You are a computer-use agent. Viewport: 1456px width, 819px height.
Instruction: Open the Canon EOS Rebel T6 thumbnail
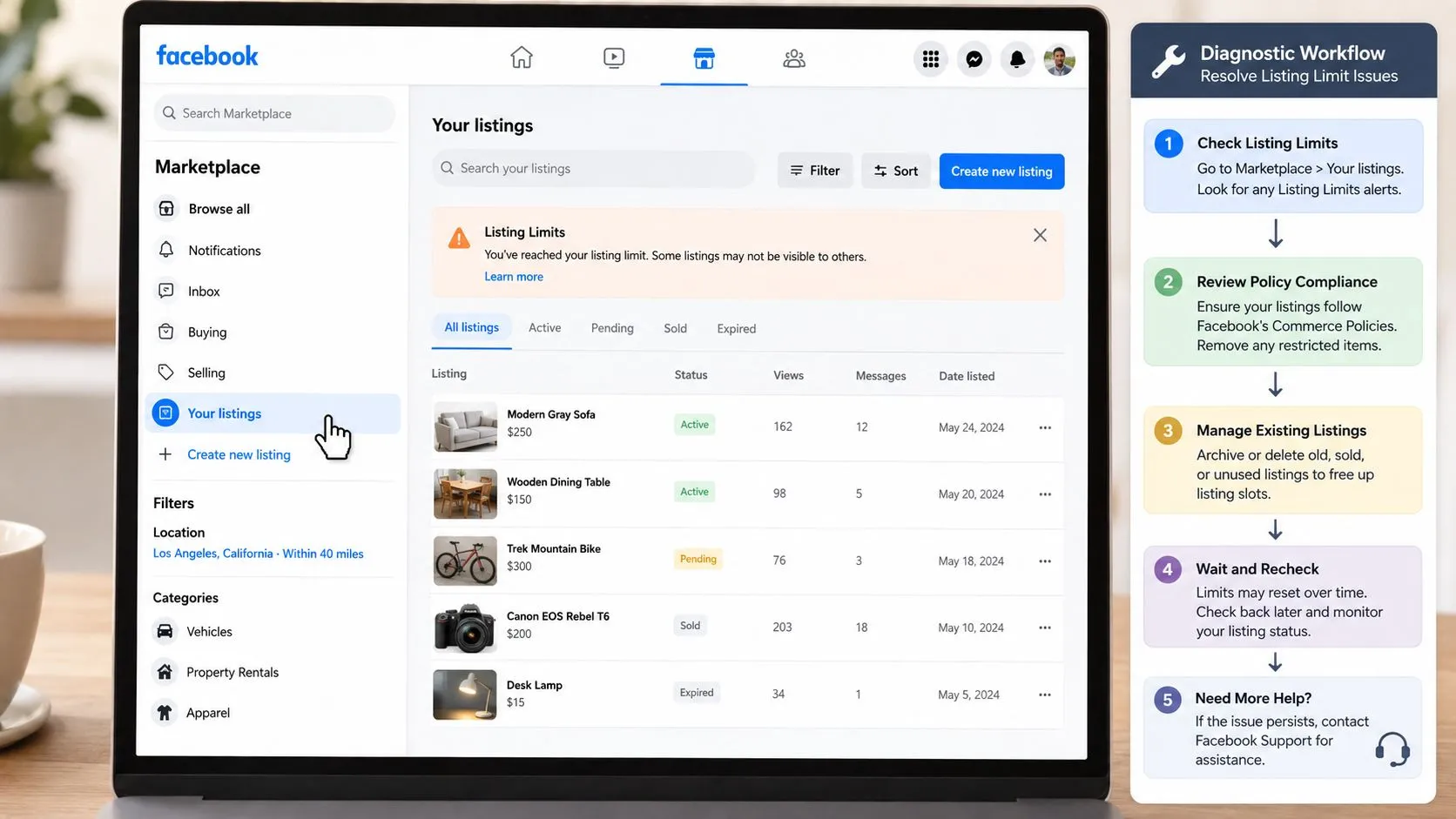465,628
